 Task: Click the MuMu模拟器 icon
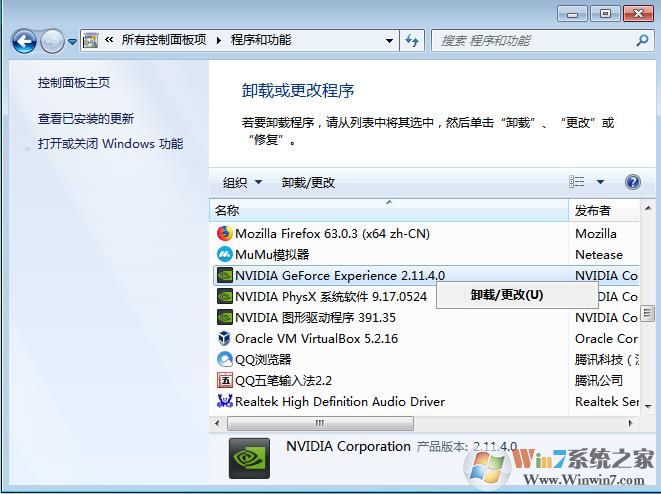pyautogui.click(x=225, y=254)
